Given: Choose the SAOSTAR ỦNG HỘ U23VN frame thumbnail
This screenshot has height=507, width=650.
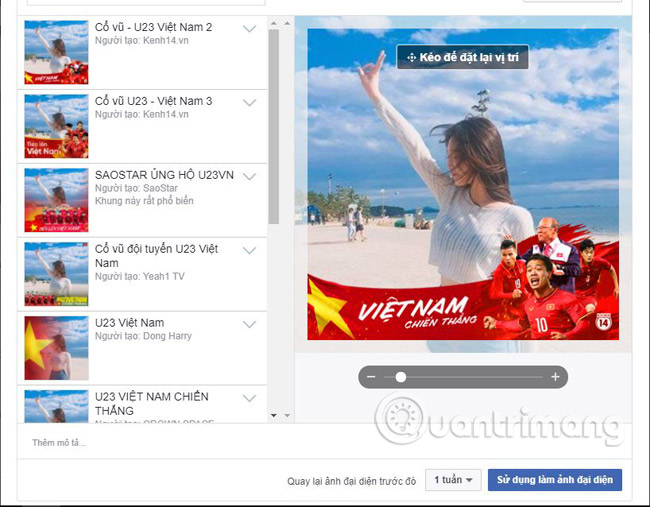Looking at the screenshot, I should click(56, 200).
